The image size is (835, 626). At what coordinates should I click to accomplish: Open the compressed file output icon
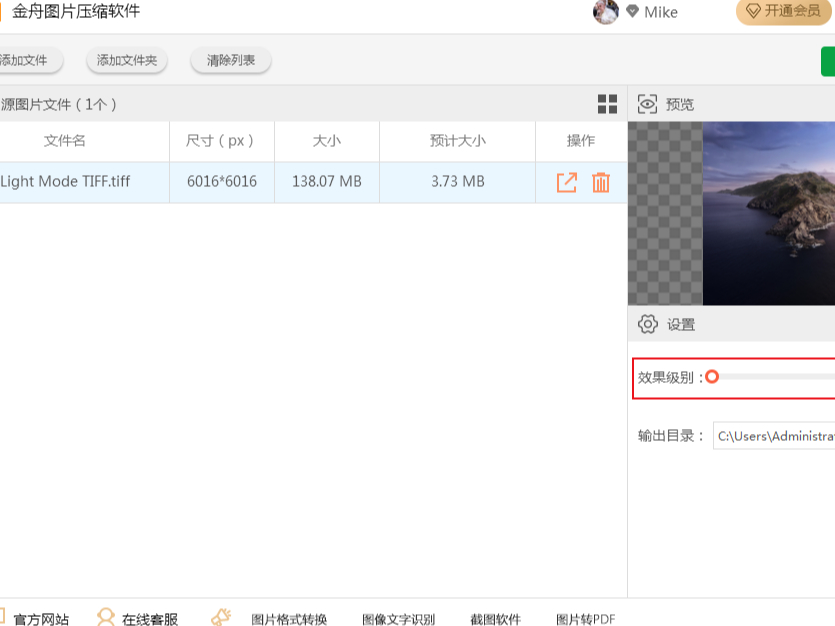click(x=567, y=183)
